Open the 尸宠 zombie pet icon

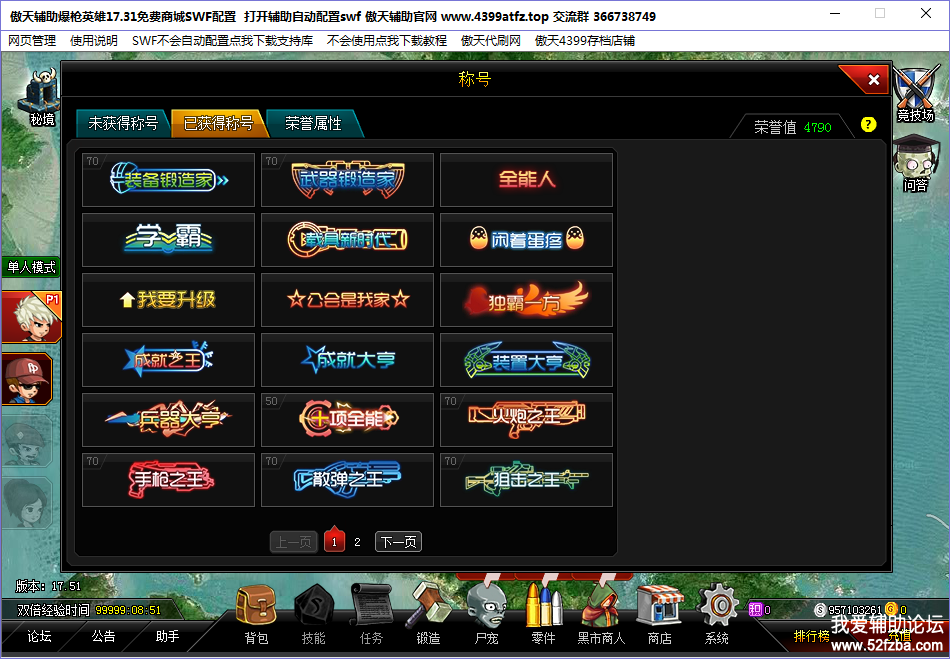tap(487, 613)
